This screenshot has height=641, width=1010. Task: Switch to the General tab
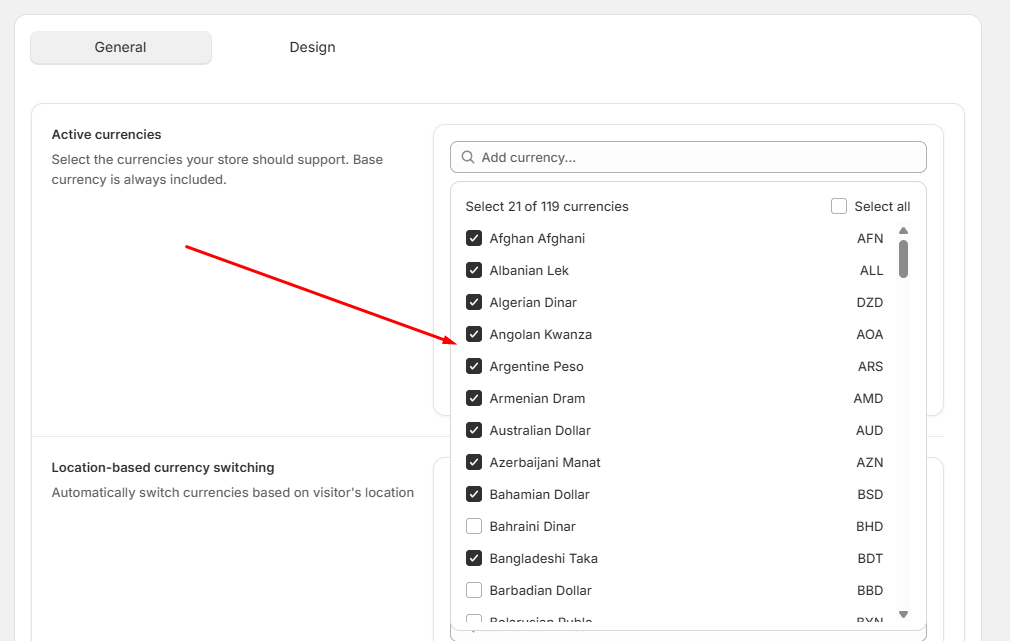[x=120, y=47]
